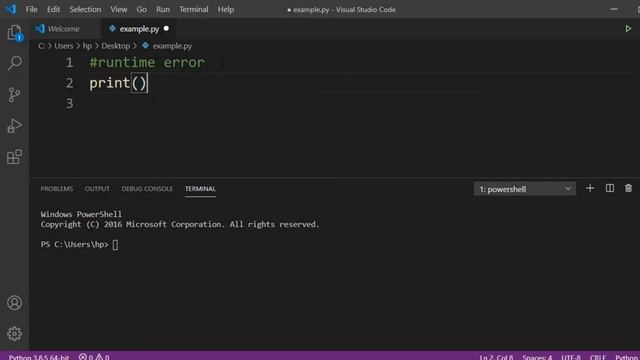The height and width of the screenshot is (360, 640).
Task: Click line number 1 in the gutter
Action: [x=70, y=62]
